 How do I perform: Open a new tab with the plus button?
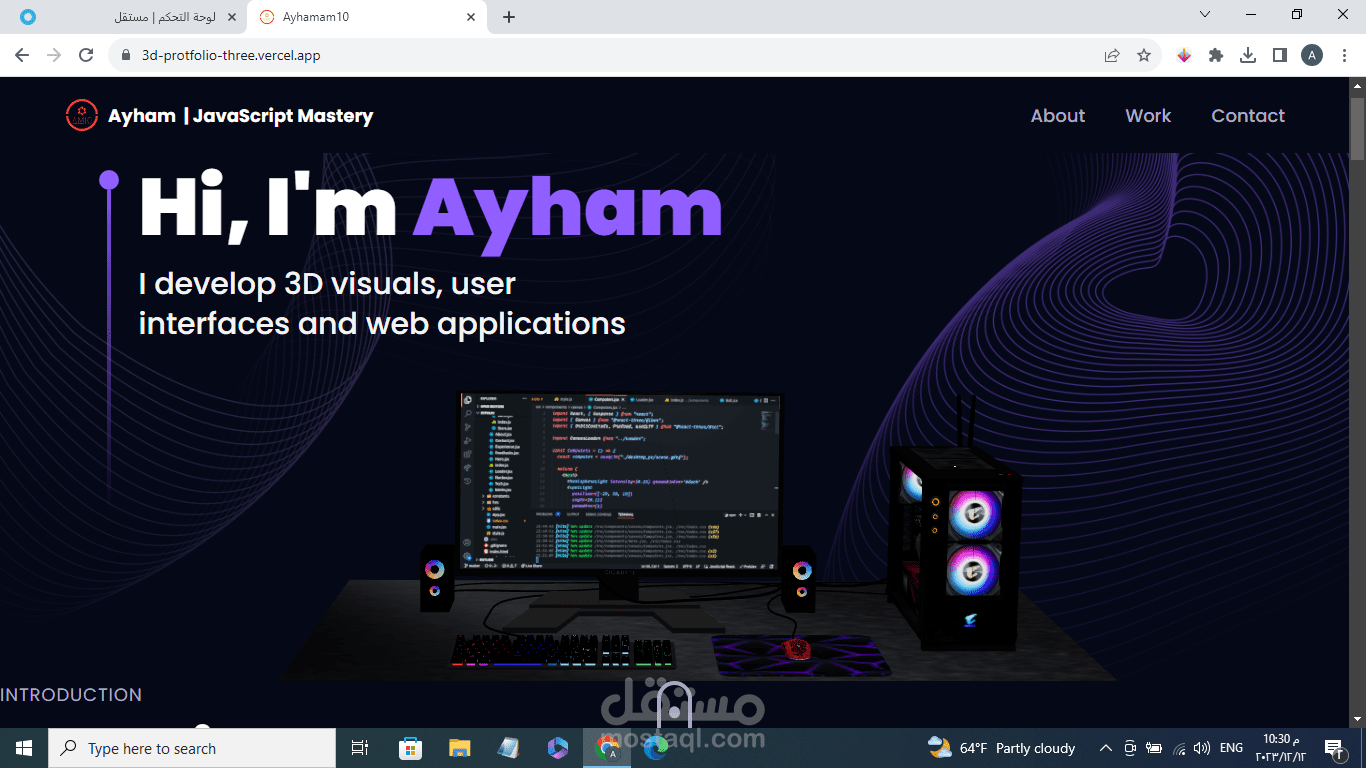click(x=509, y=17)
